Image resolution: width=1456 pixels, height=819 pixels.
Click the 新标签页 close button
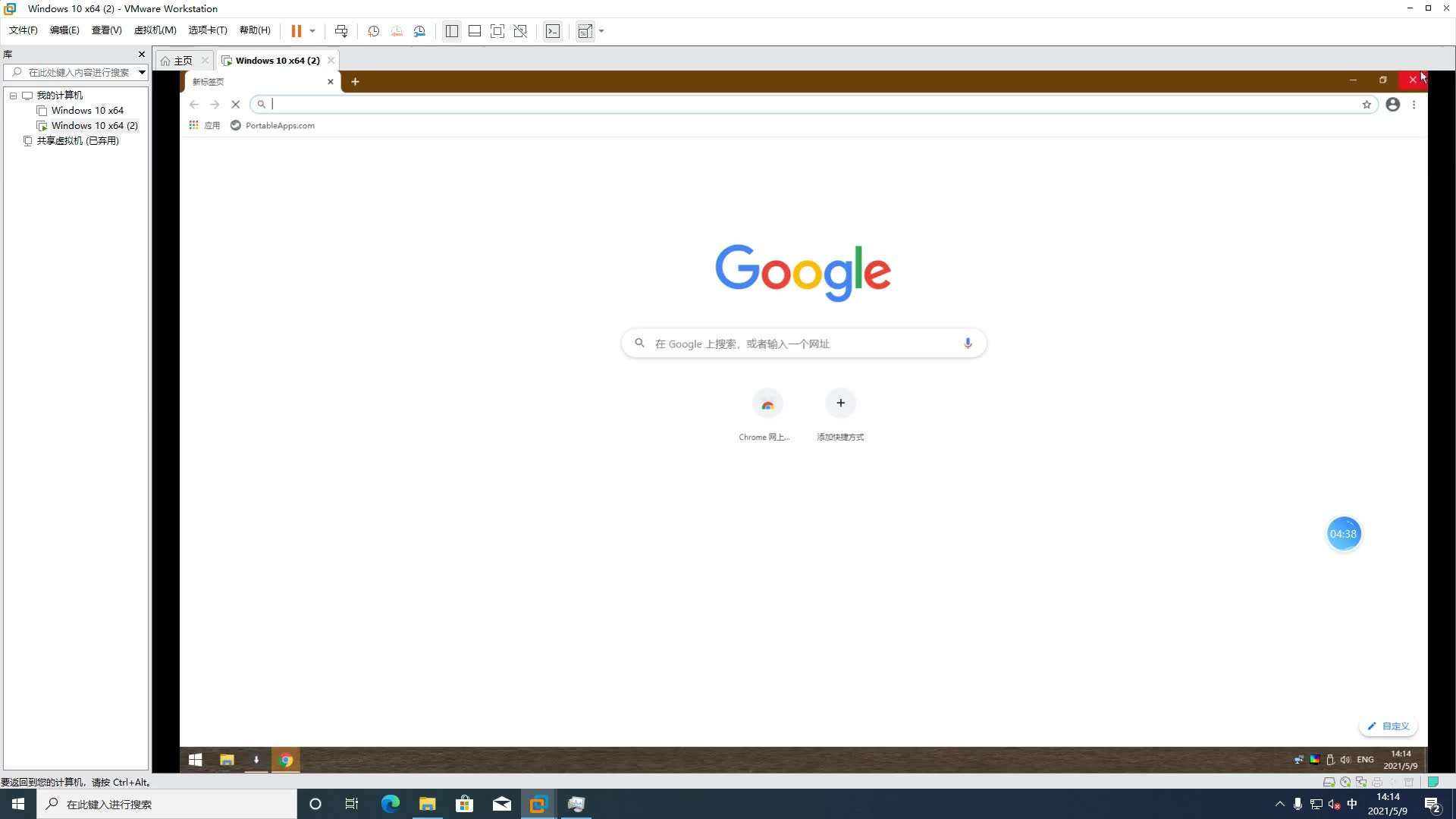coord(330,81)
